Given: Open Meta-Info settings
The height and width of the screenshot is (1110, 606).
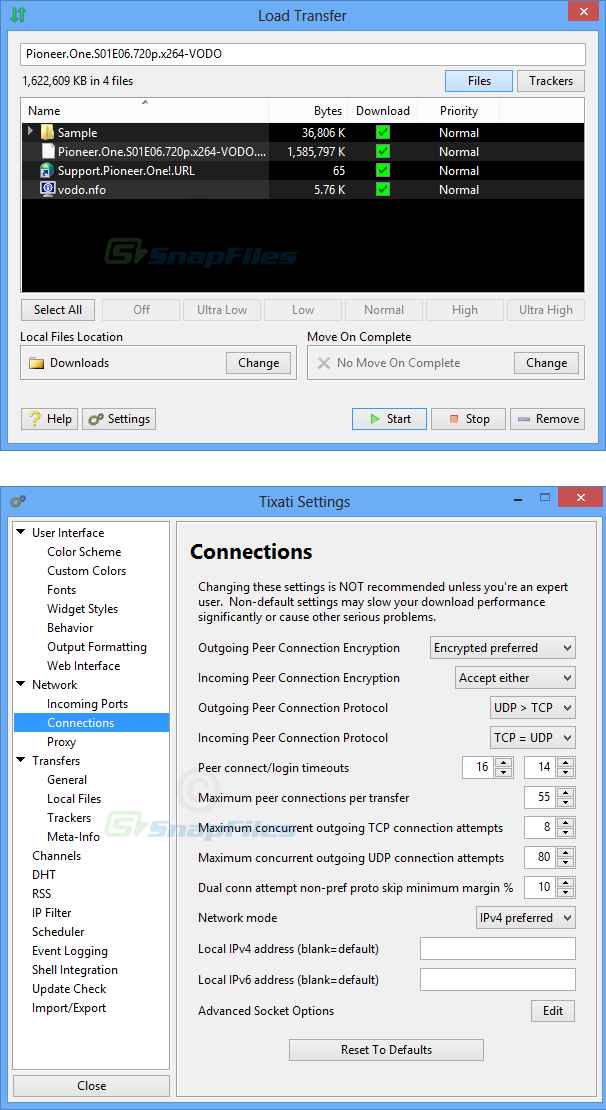Looking at the screenshot, I should (x=74, y=837).
